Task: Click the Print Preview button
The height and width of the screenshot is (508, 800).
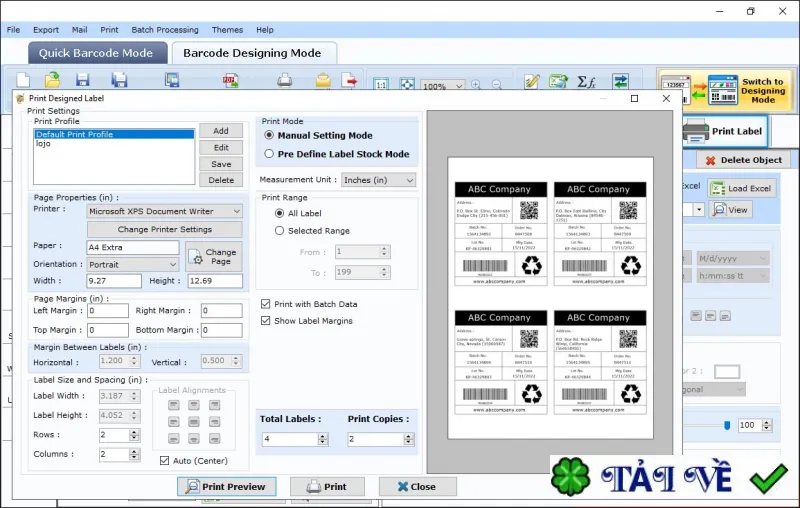Action: [227, 487]
